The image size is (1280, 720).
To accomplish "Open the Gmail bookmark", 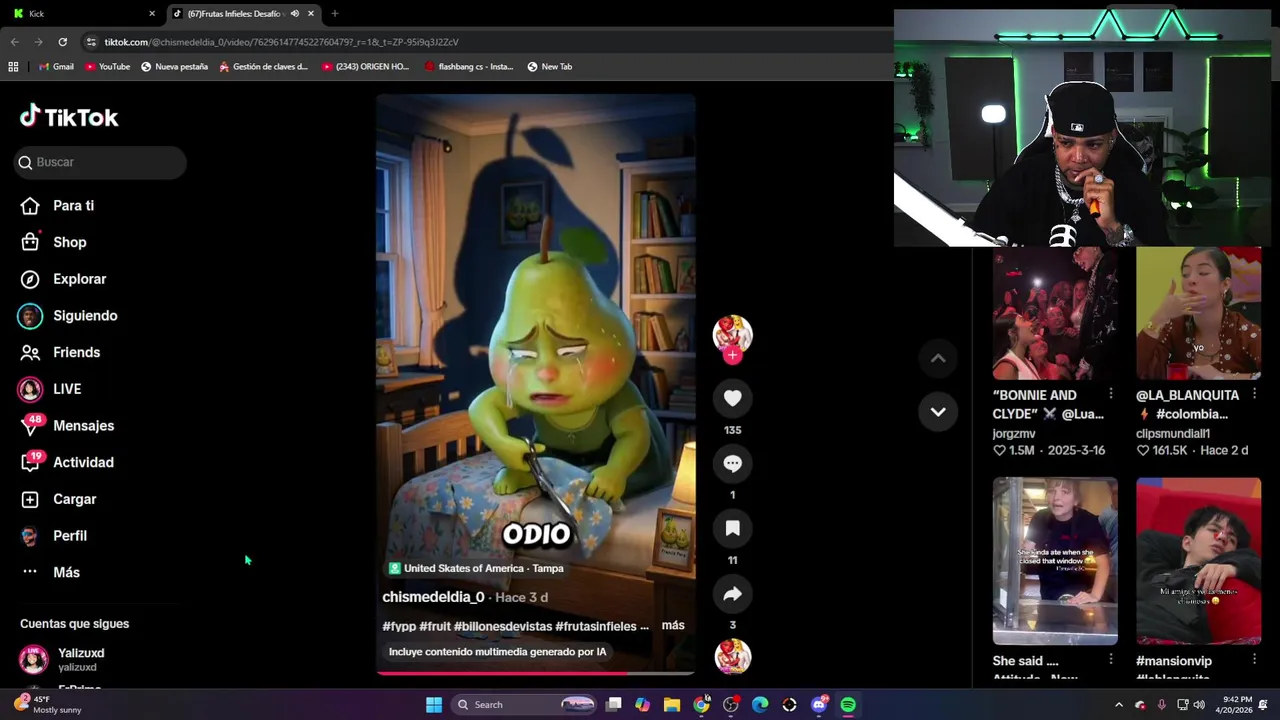I will (56, 67).
